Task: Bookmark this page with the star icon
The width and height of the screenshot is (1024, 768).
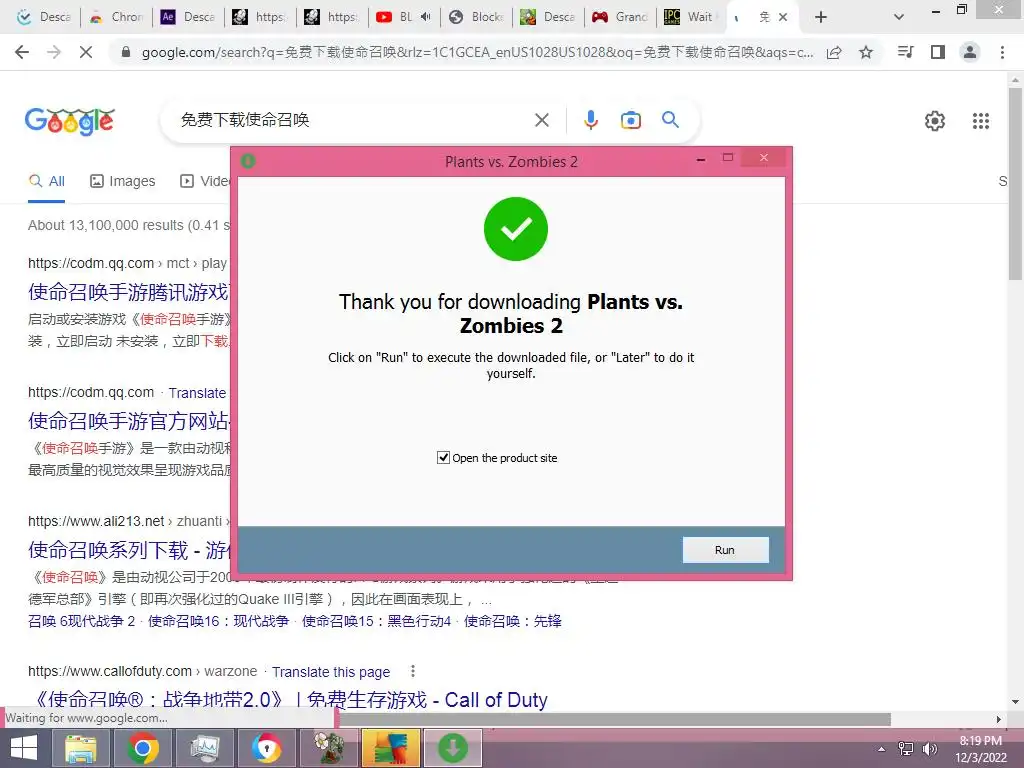Action: [866, 52]
